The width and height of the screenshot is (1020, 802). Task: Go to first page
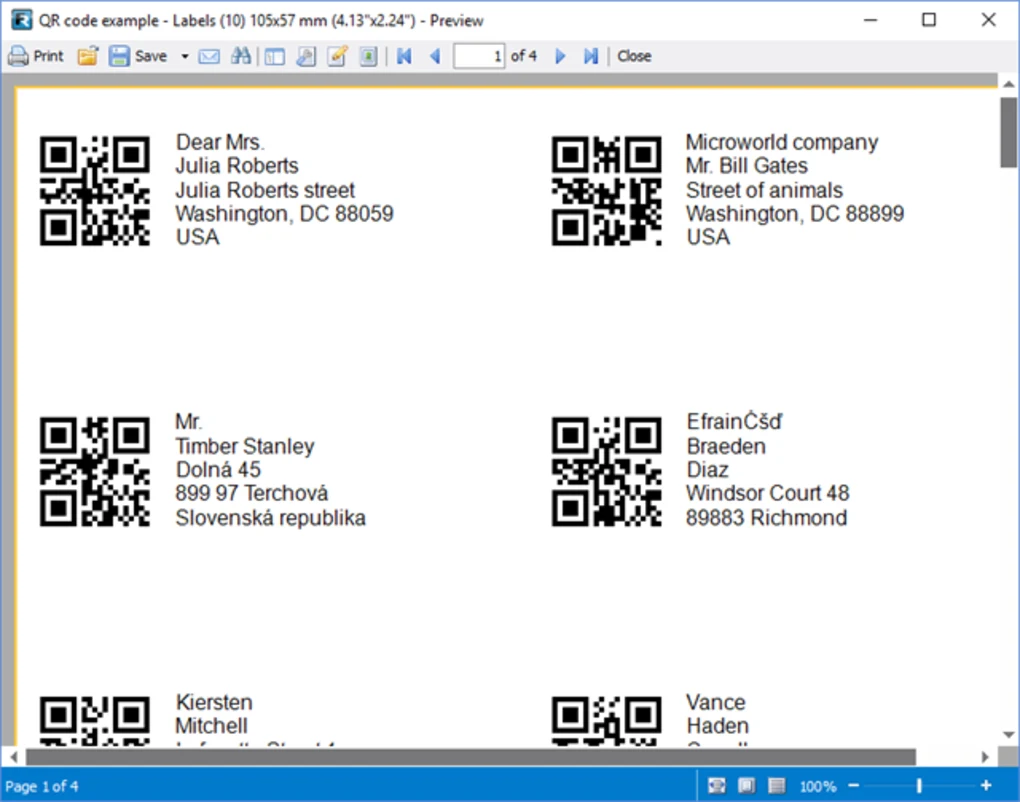pos(404,56)
